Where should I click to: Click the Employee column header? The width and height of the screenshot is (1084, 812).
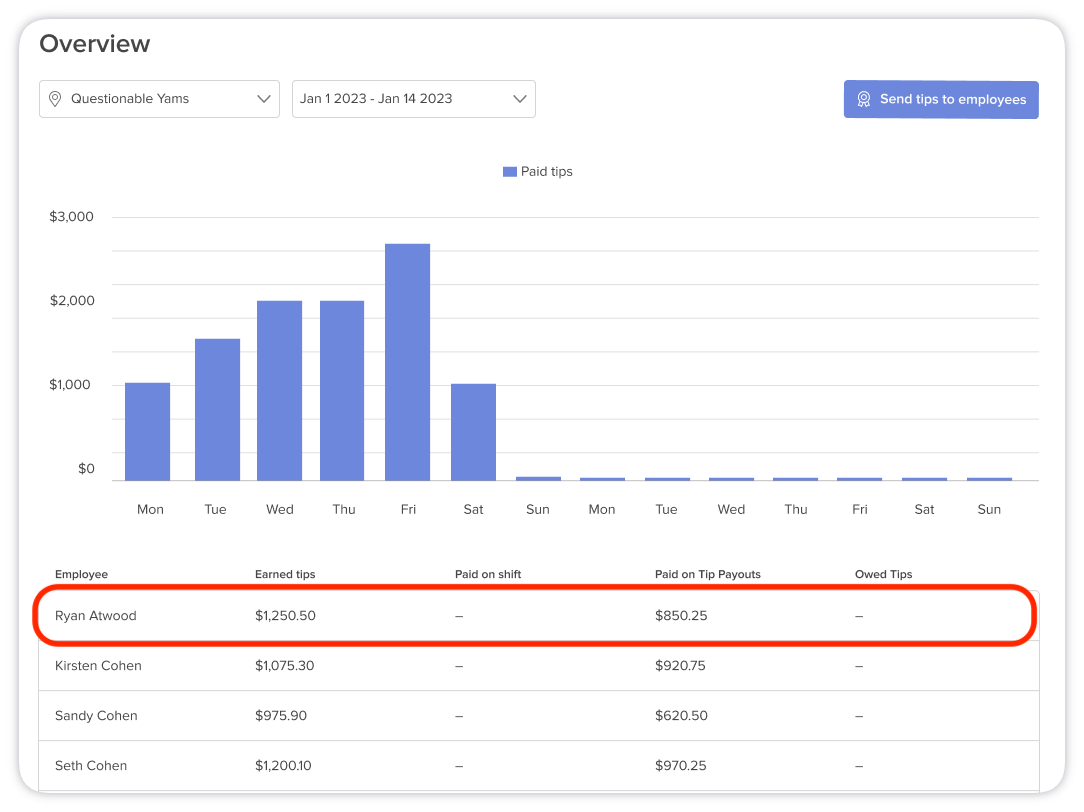click(x=81, y=574)
